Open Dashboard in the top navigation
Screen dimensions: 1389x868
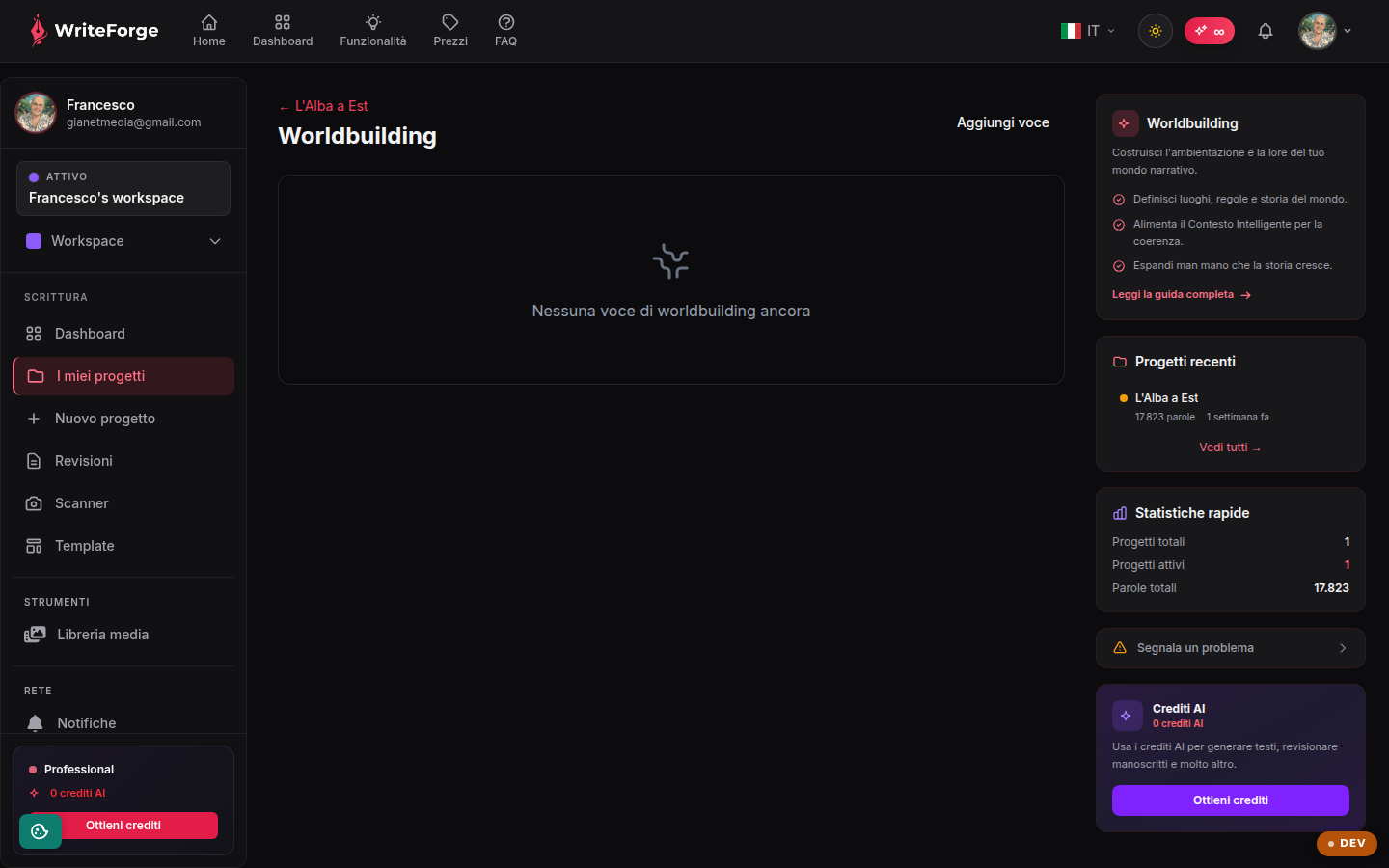pos(283,31)
